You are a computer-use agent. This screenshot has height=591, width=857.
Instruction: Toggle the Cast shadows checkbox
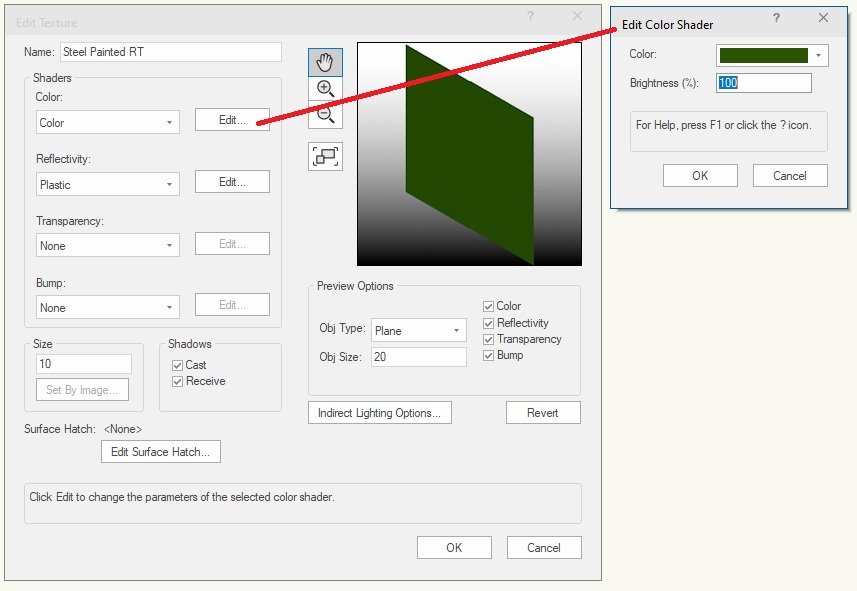click(x=178, y=366)
